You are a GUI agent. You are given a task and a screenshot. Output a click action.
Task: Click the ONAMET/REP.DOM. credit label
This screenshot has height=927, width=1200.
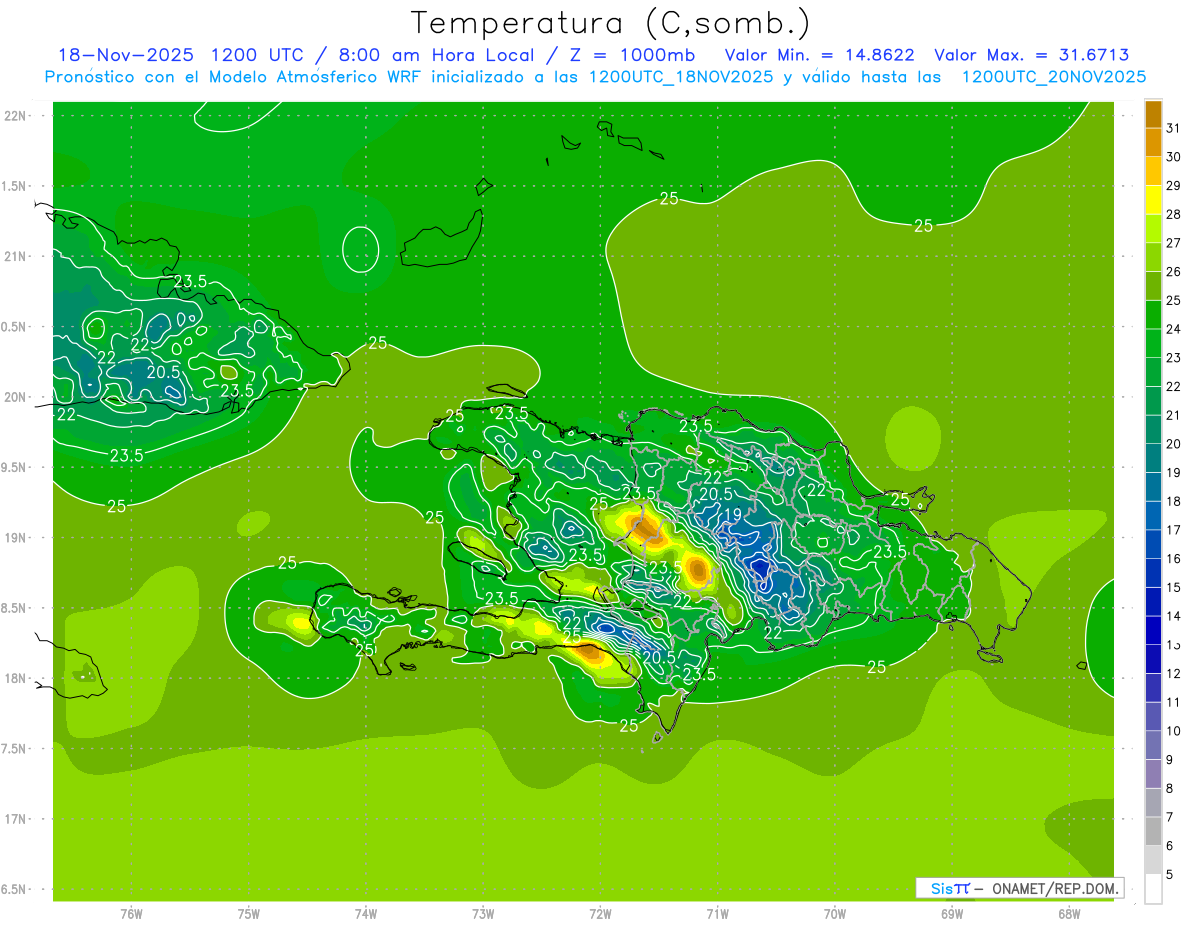tap(1054, 888)
